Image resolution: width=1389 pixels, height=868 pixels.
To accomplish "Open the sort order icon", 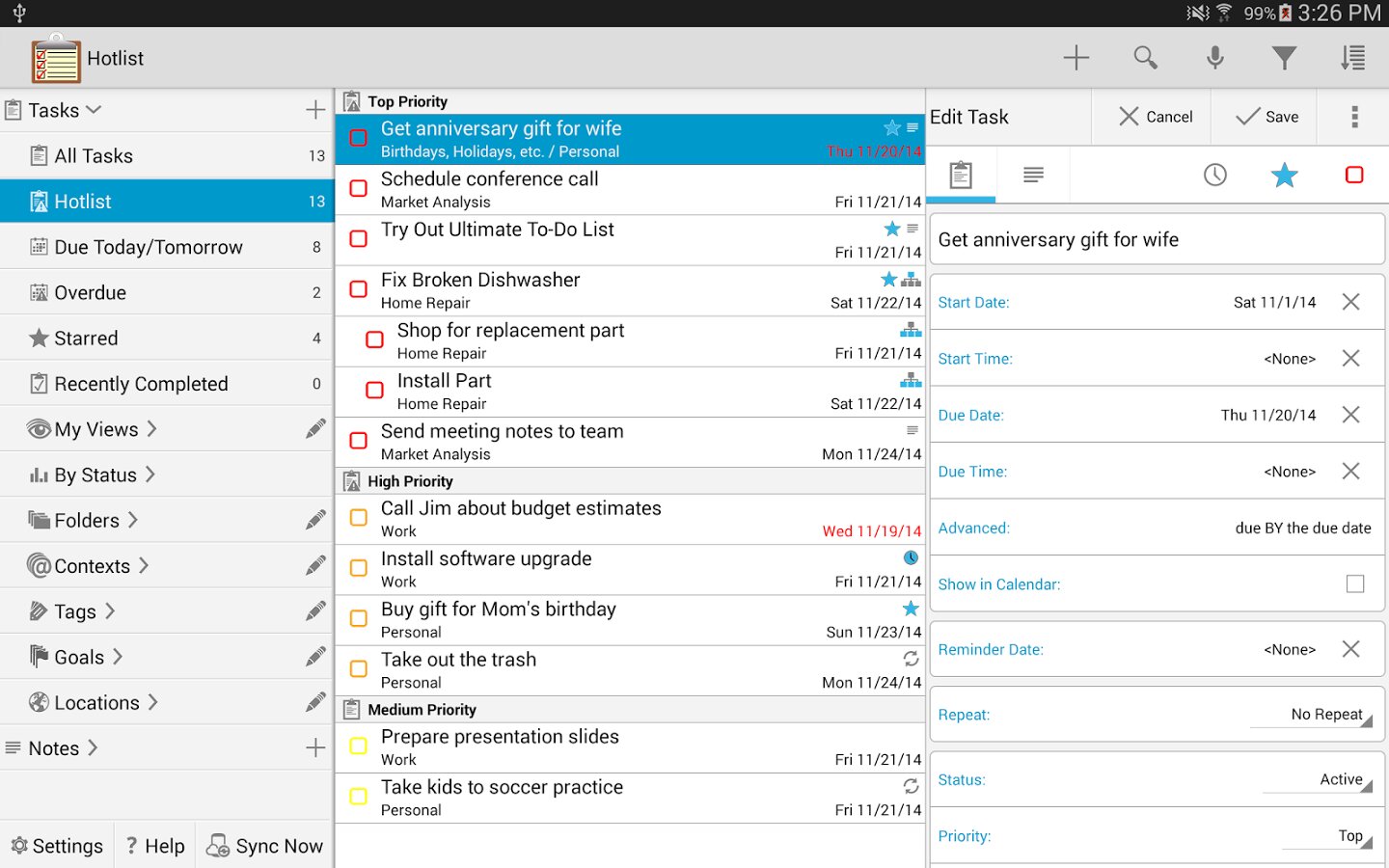I will 1352,58.
